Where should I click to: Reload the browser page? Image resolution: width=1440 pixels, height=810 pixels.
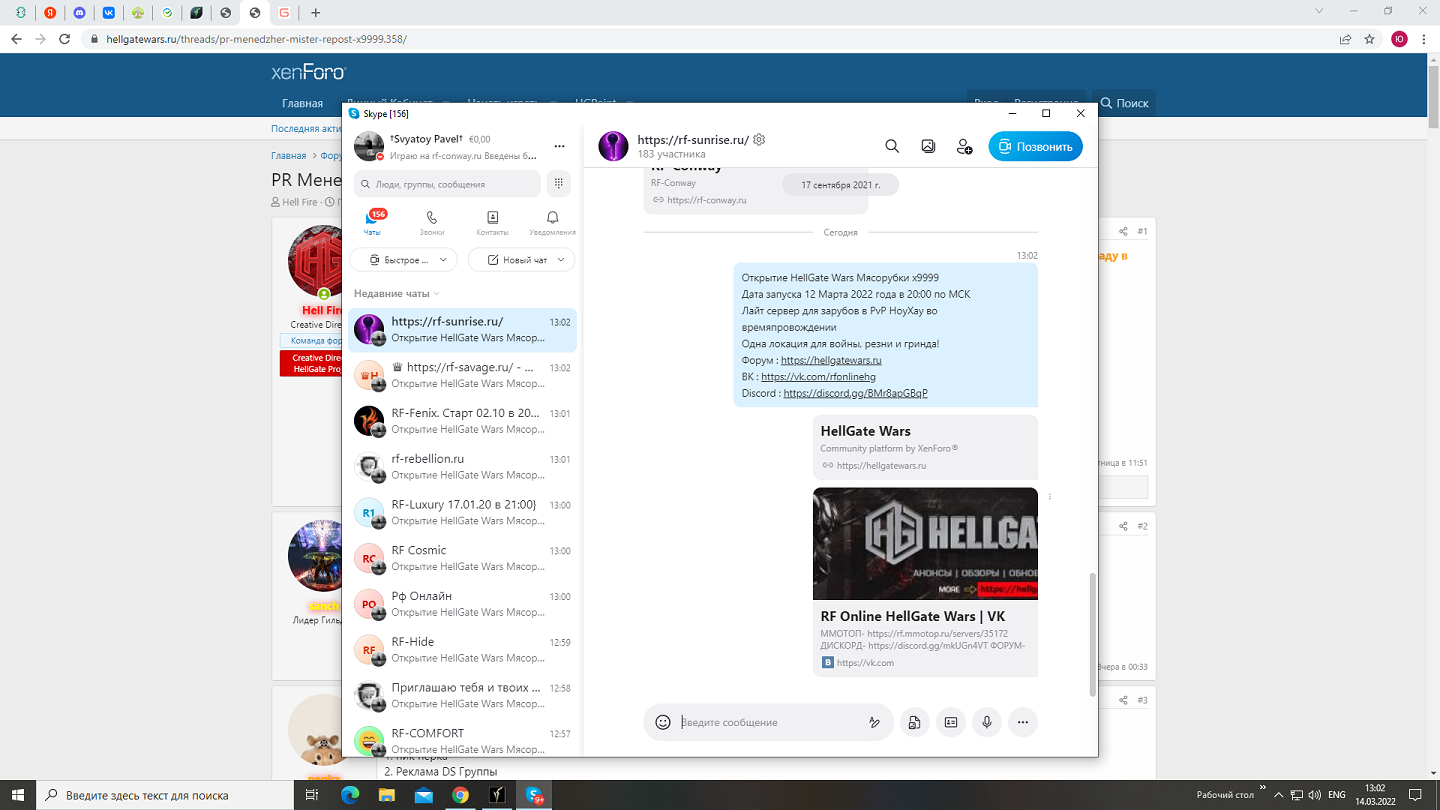64,39
